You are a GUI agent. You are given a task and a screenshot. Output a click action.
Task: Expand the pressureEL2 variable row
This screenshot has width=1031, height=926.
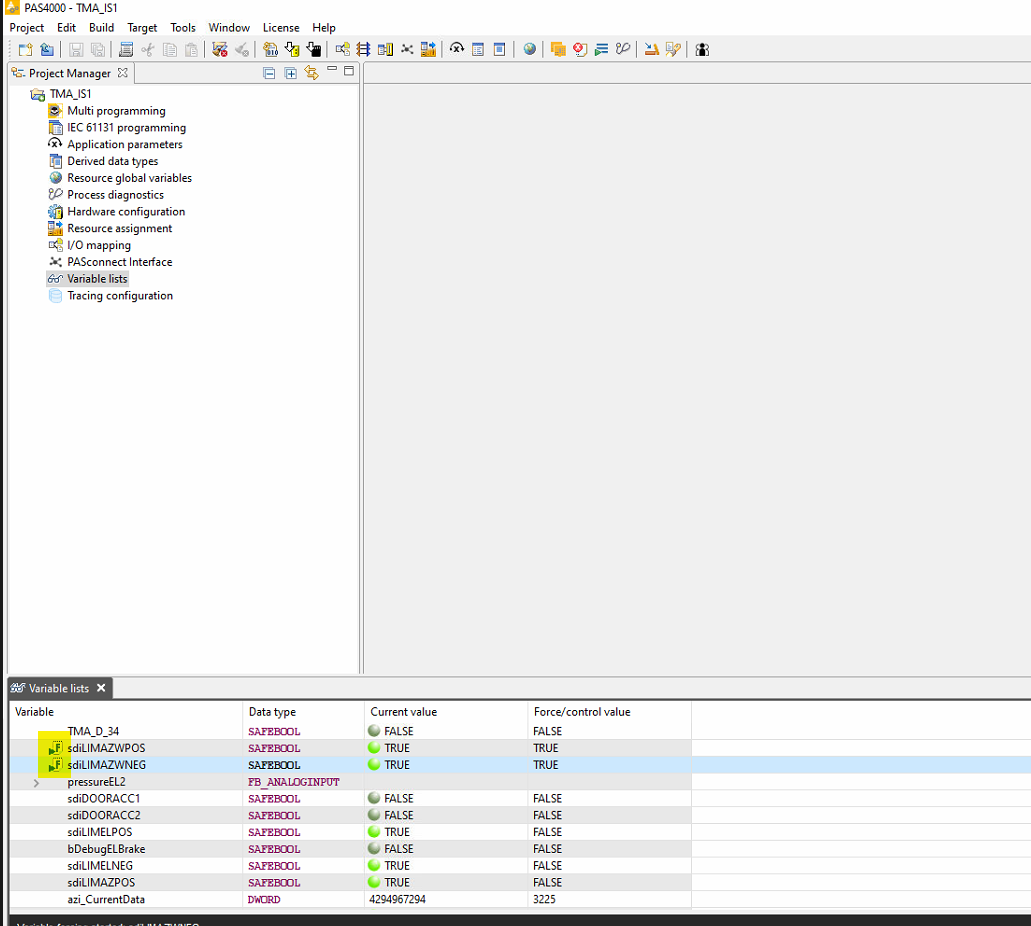(x=36, y=783)
